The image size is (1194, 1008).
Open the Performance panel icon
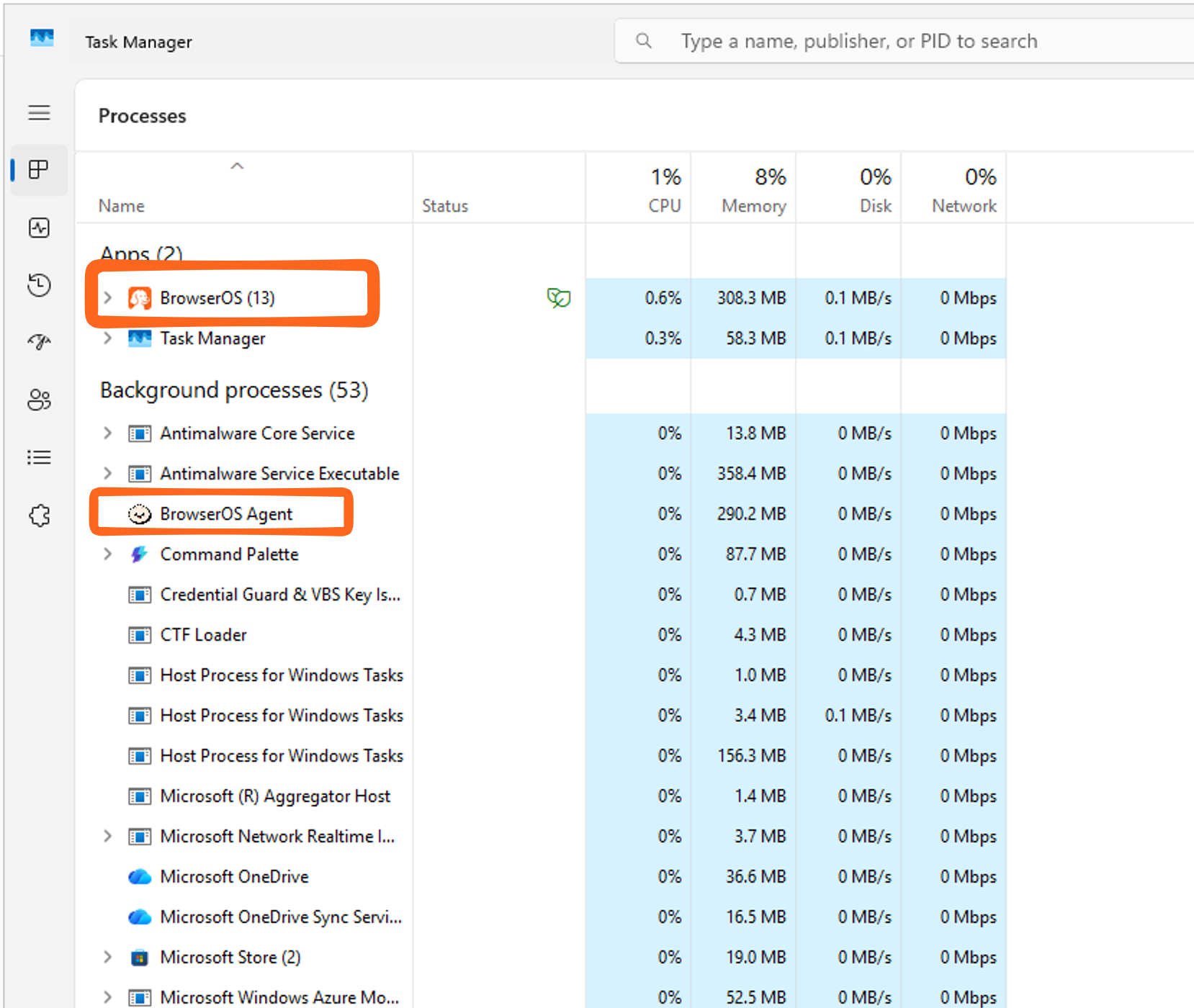click(39, 228)
